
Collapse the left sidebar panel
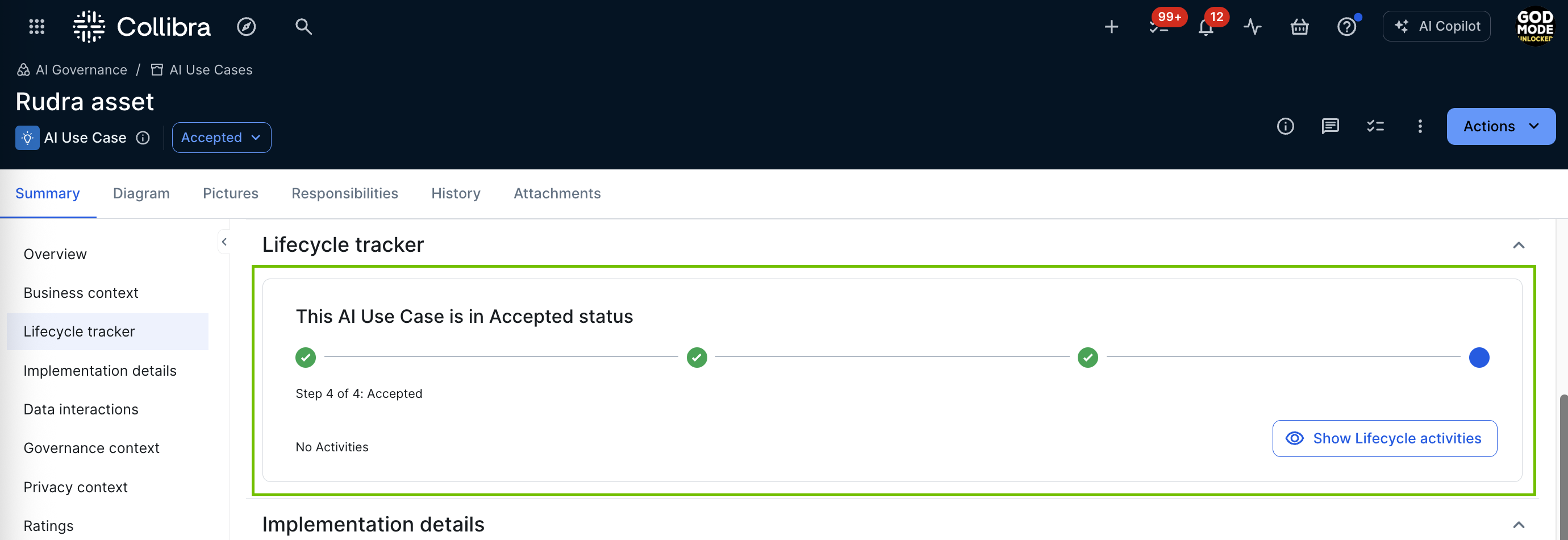coord(224,242)
